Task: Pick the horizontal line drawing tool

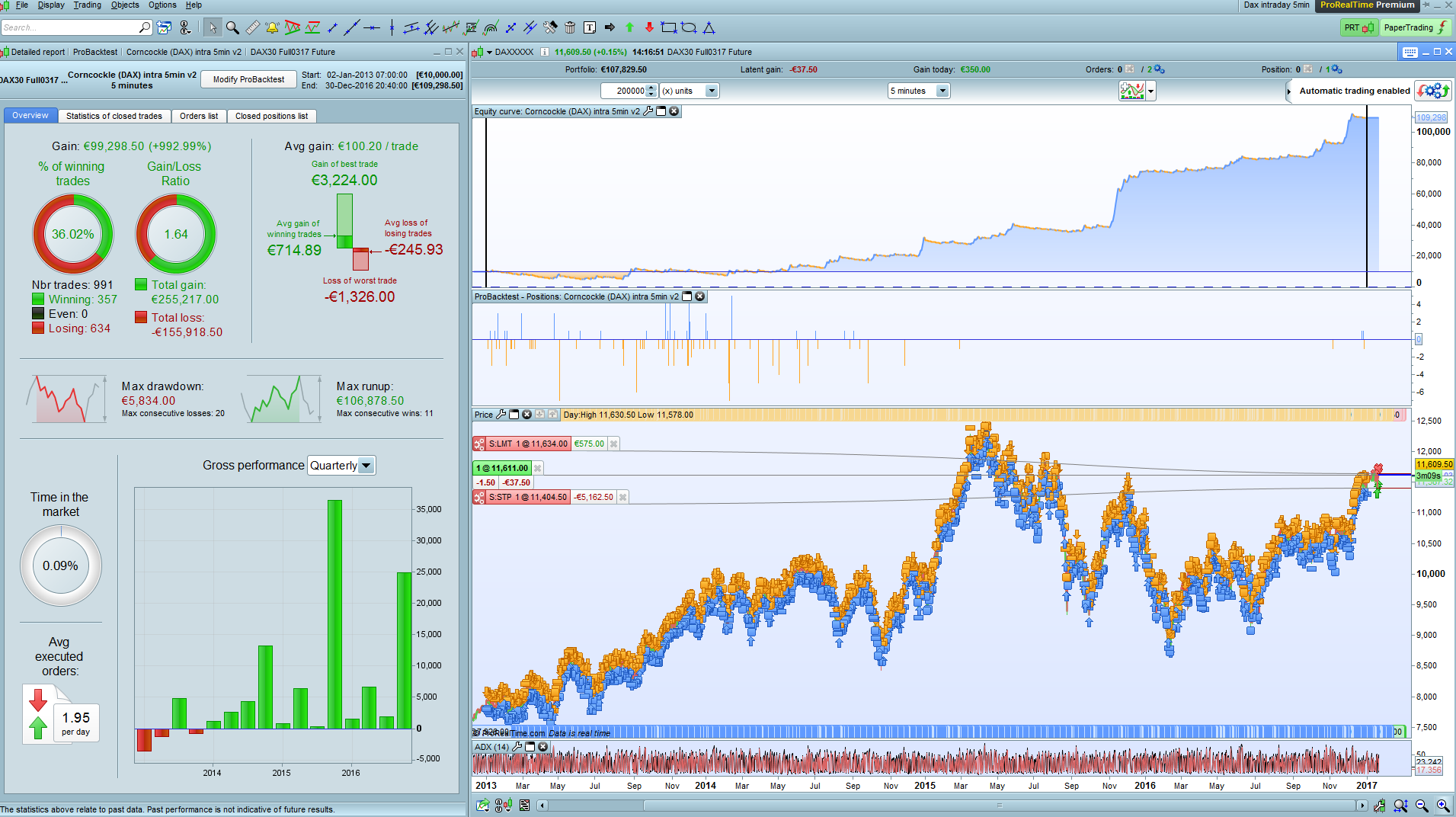Action: [372, 28]
